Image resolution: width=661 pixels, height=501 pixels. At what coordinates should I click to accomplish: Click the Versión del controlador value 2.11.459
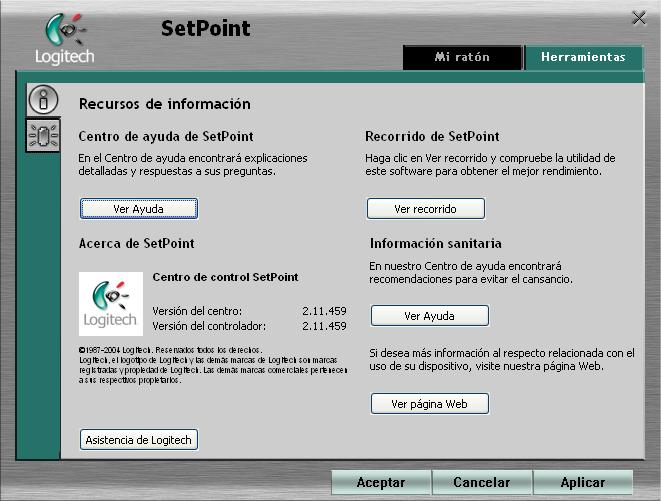(324, 326)
